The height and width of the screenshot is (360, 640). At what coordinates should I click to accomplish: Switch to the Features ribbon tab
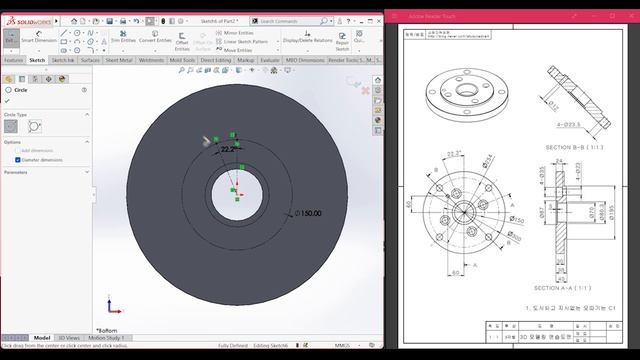13,60
